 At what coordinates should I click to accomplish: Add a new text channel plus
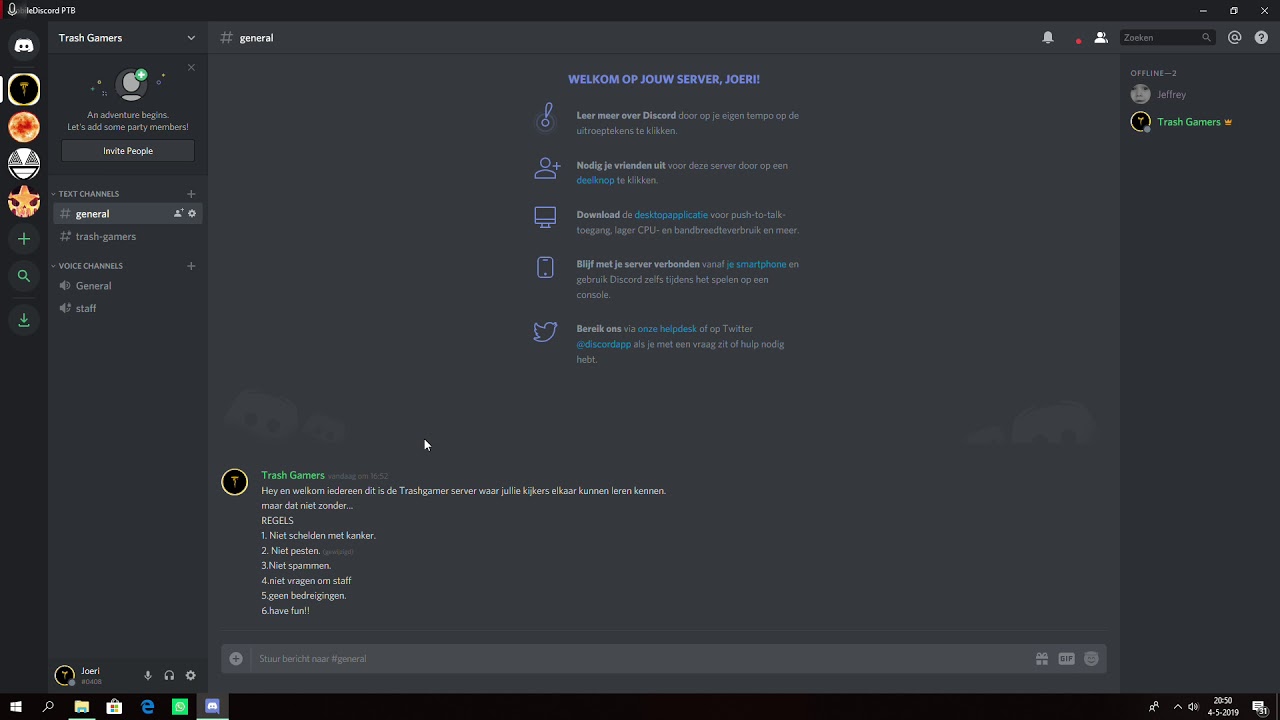[191, 194]
